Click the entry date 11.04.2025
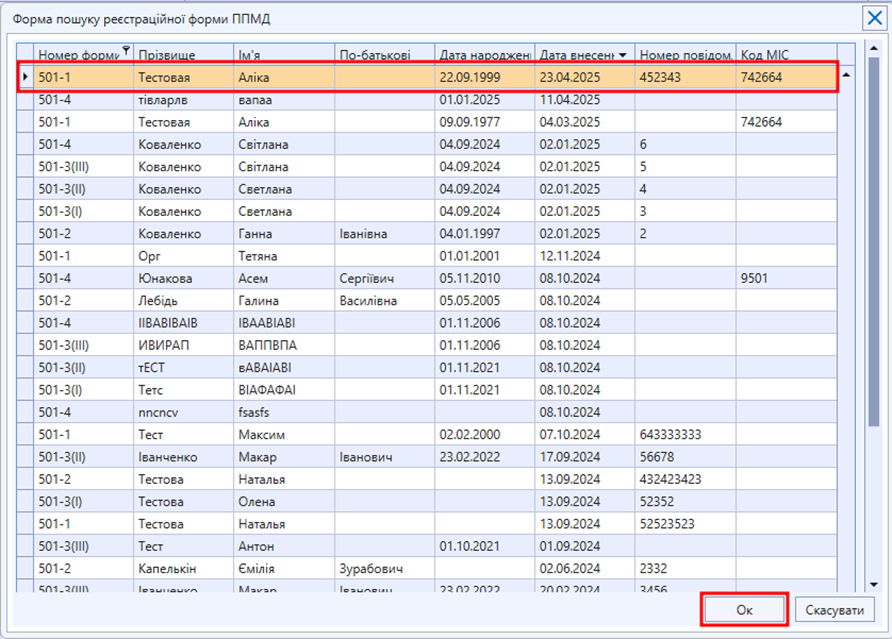This screenshot has height=639, width=892. (x=585, y=100)
